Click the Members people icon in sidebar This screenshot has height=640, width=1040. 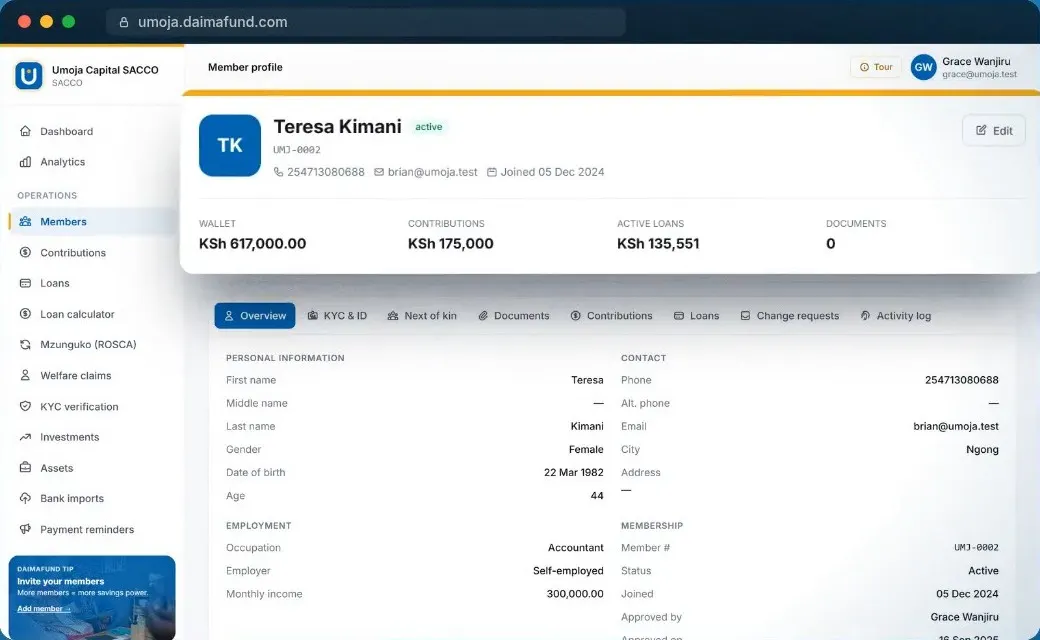(x=25, y=222)
